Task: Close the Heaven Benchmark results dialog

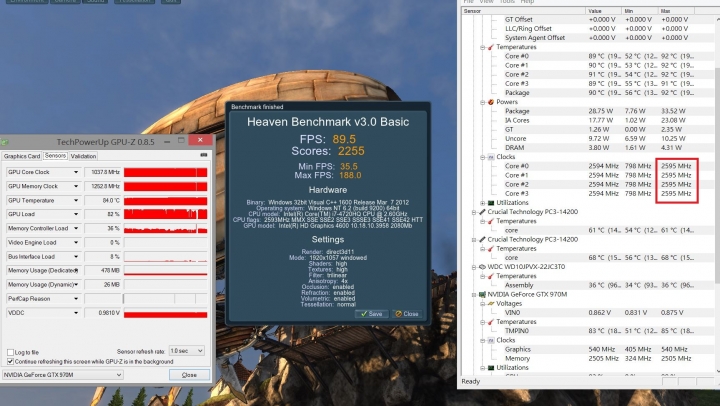Action: [x=407, y=314]
